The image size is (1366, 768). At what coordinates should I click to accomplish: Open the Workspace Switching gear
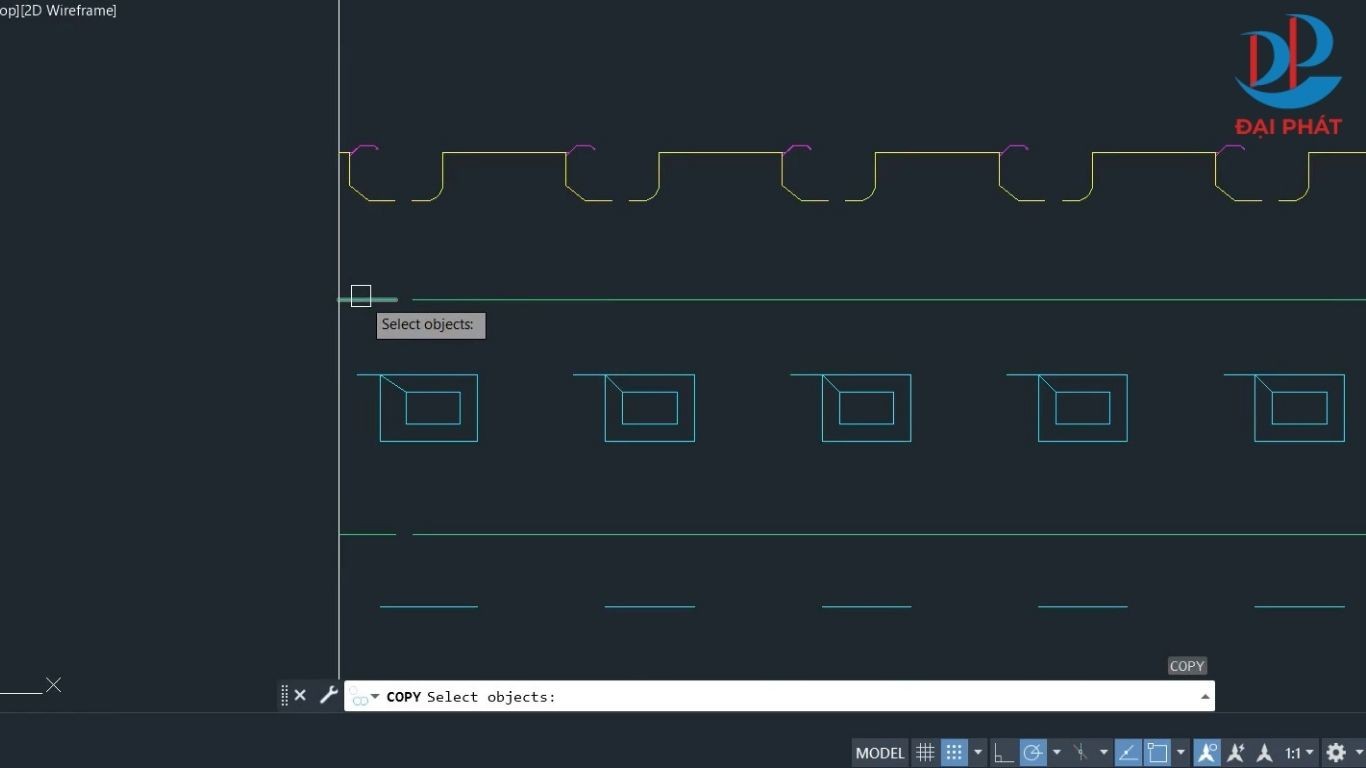[x=1336, y=753]
